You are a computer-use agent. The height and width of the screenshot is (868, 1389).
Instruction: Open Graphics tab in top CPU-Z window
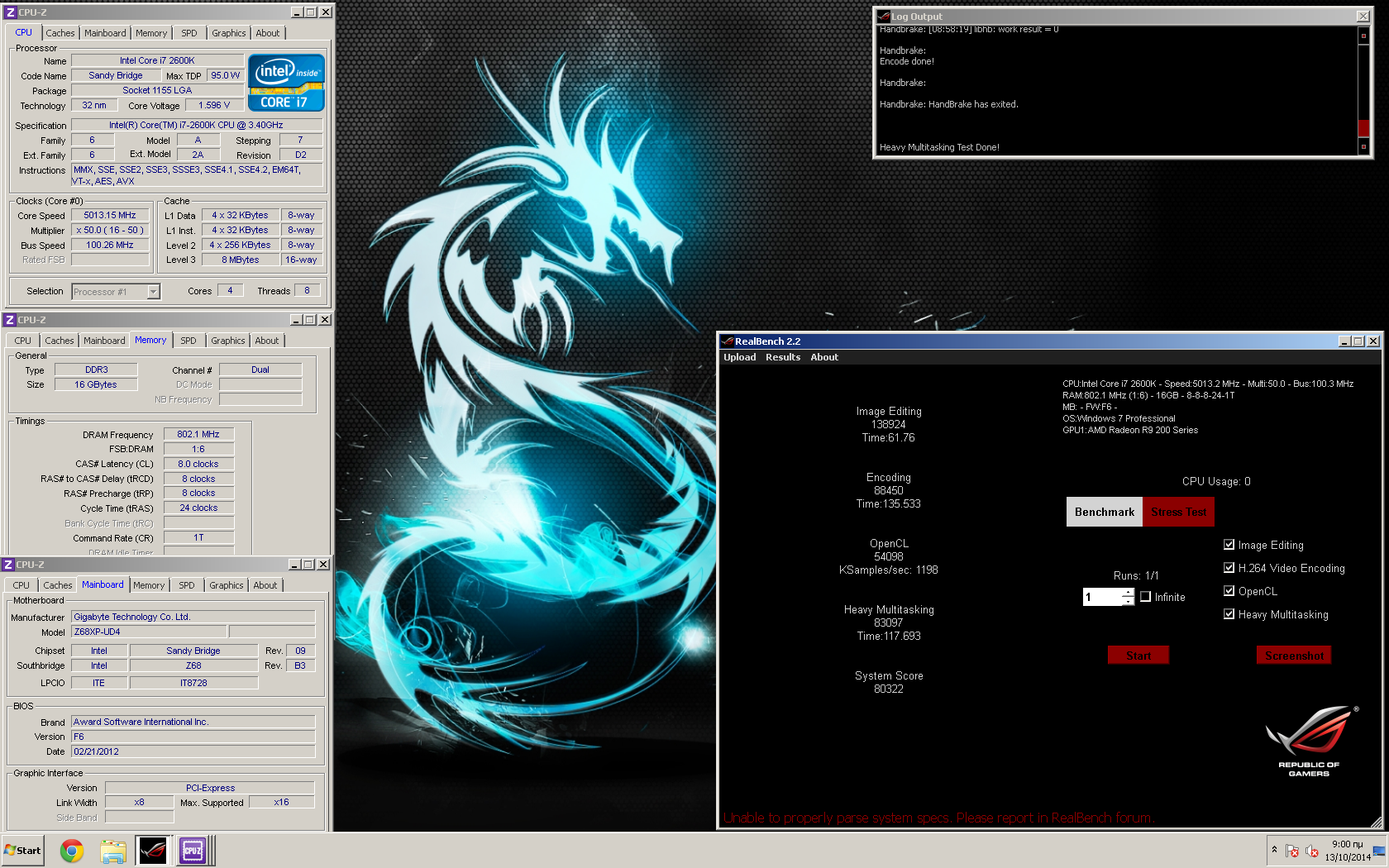[x=229, y=33]
